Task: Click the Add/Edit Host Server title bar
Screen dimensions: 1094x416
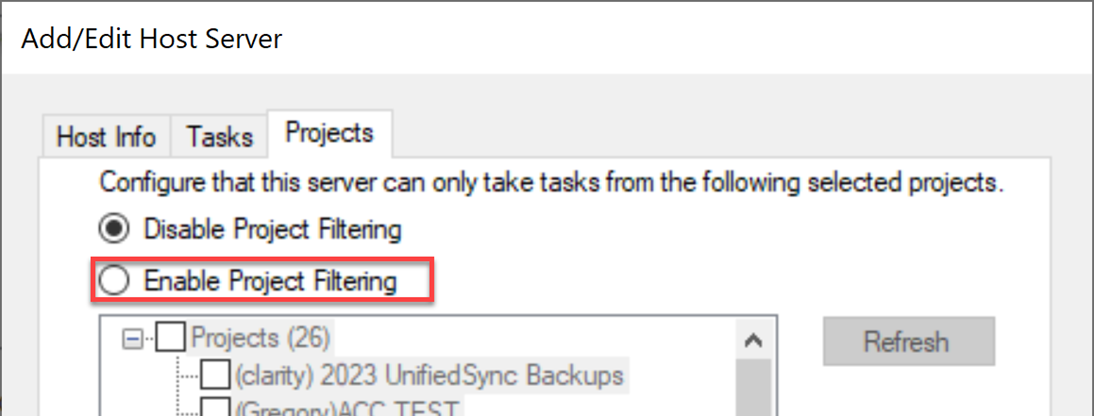Action: point(500,39)
